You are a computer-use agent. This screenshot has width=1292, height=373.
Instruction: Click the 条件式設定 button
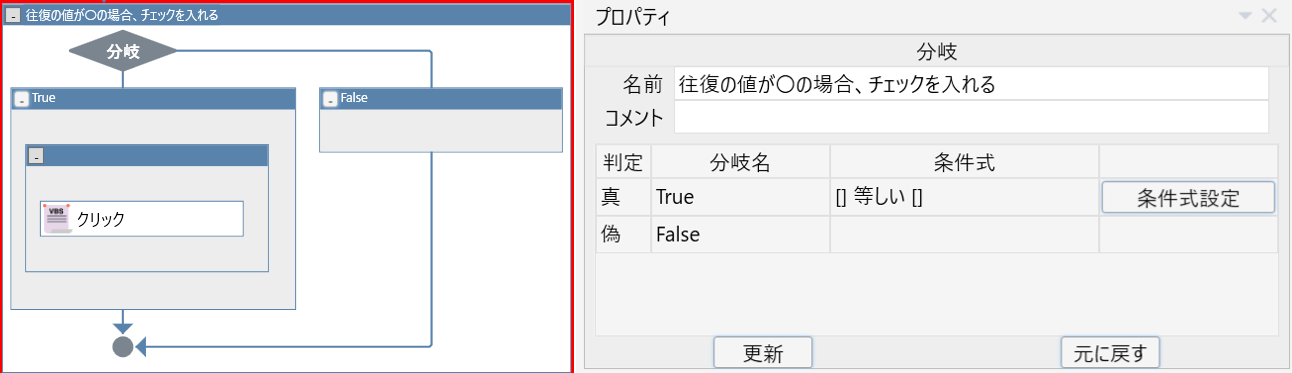(1188, 197)
